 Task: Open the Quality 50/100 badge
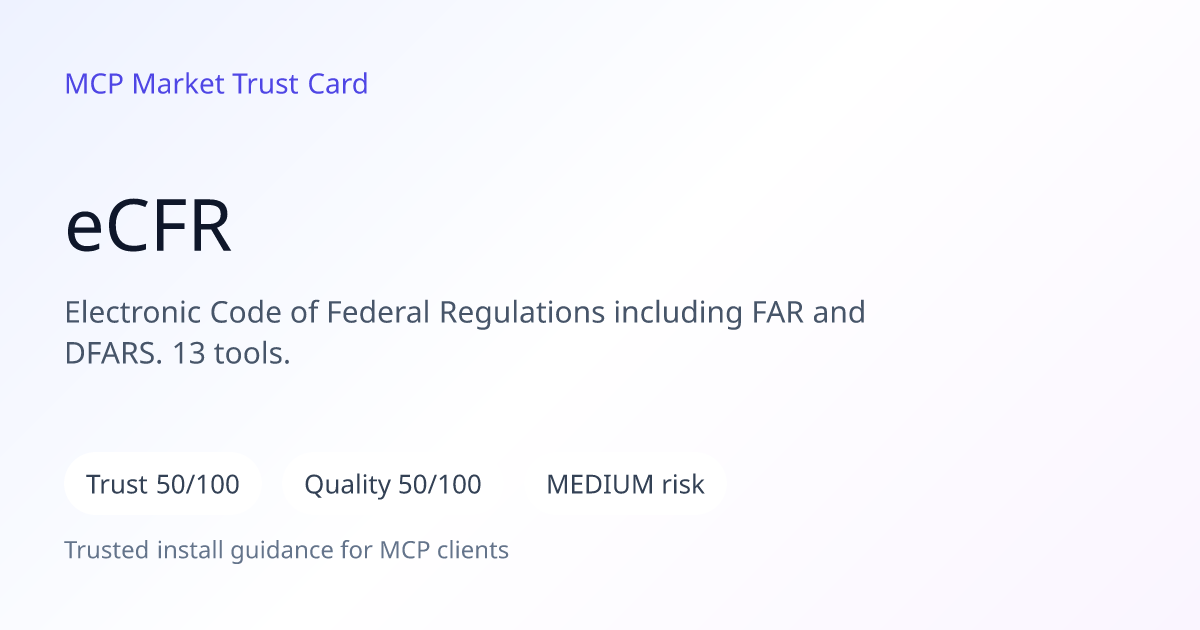click(x=393, y=485)
